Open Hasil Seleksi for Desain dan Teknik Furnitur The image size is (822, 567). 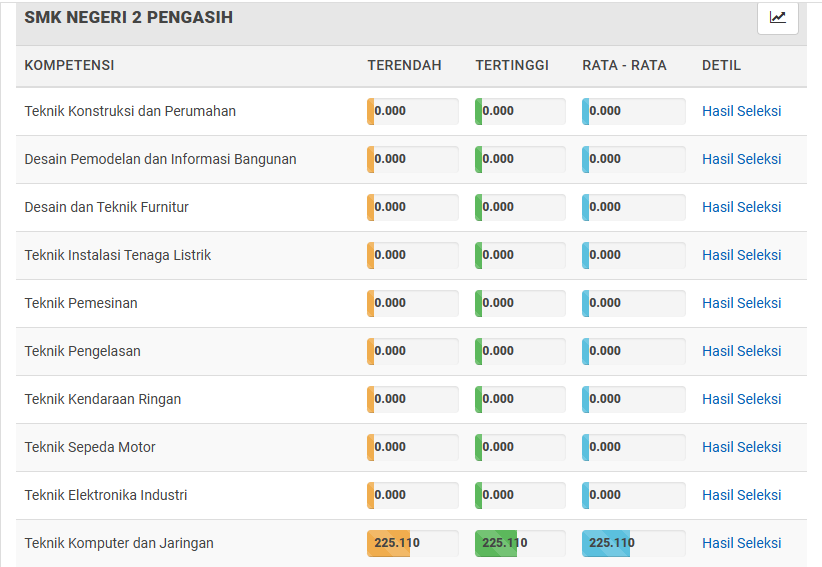click(741, 207)
